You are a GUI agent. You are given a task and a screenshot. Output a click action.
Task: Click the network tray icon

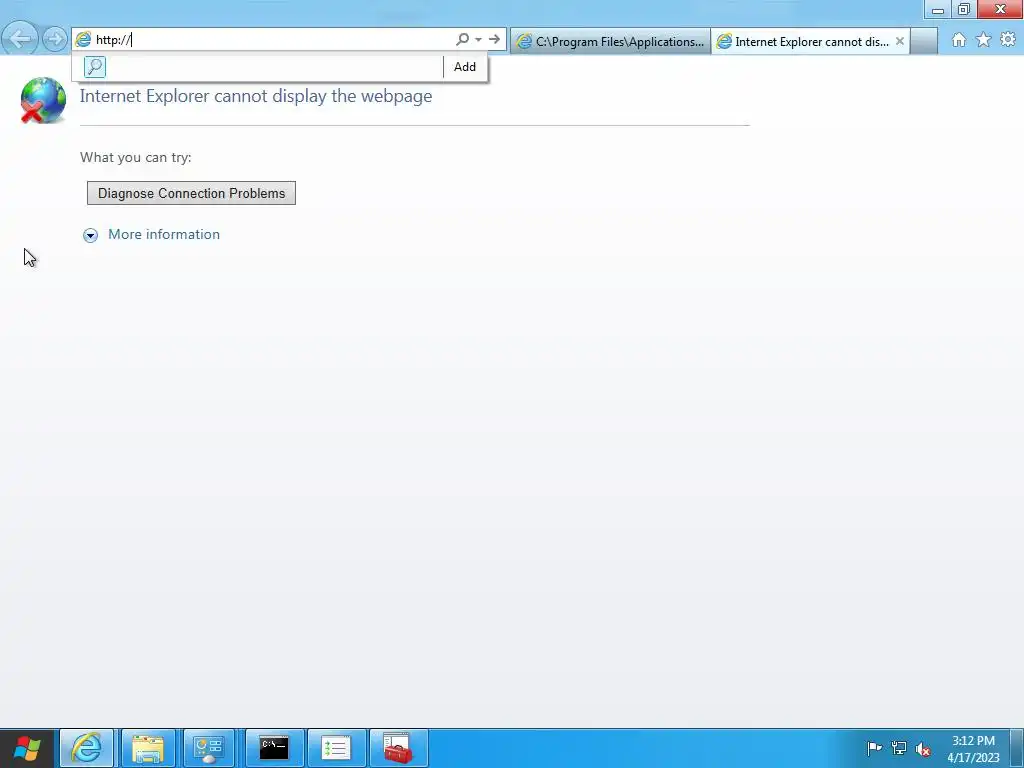pyautogui.click(x=899, y=748)
